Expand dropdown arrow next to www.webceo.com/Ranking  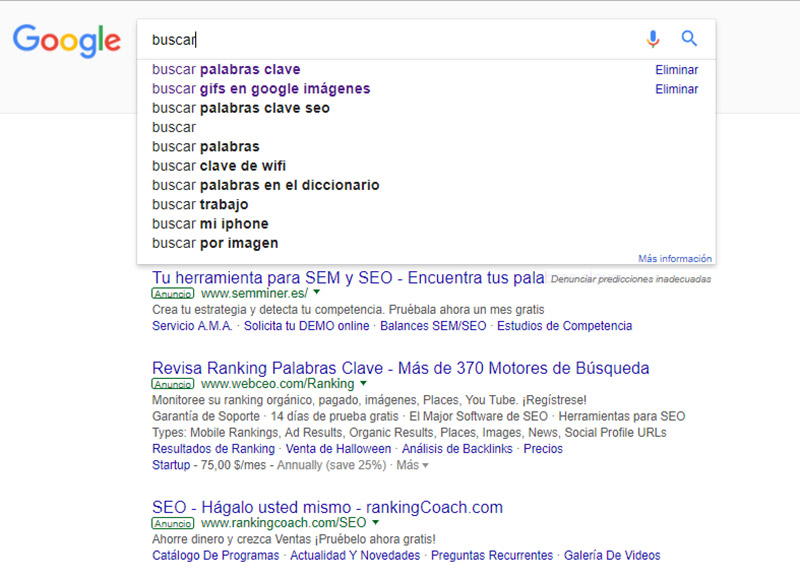click(363, 383)
